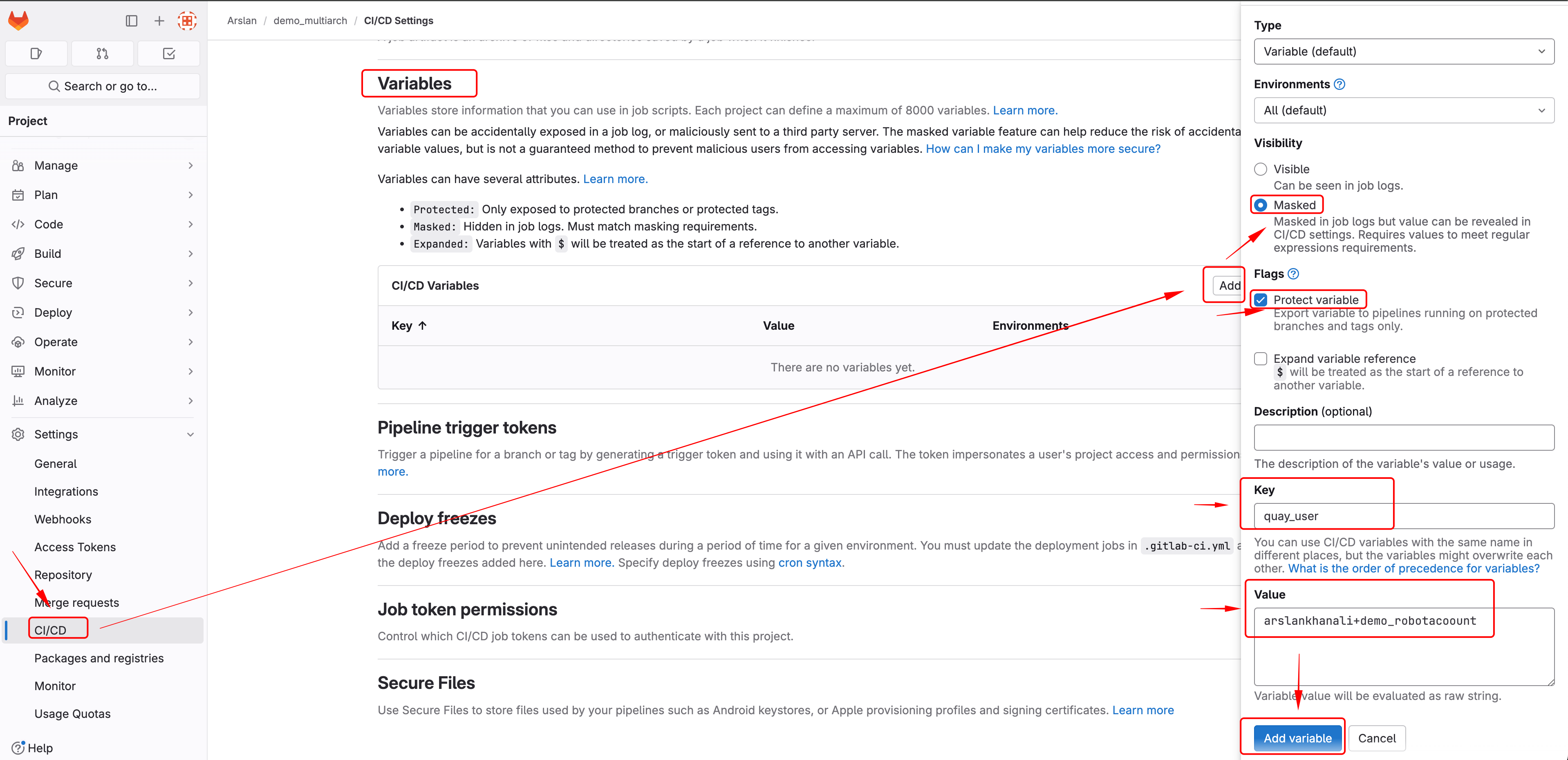Collapse the Settings menu chevron
Screen dimensions: 1568x760
click(x=190, y=434)
